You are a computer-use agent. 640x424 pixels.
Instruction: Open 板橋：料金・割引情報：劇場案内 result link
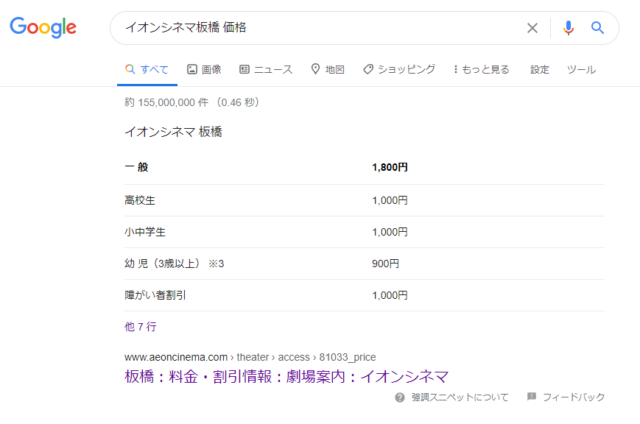click(x=287, y=376)
